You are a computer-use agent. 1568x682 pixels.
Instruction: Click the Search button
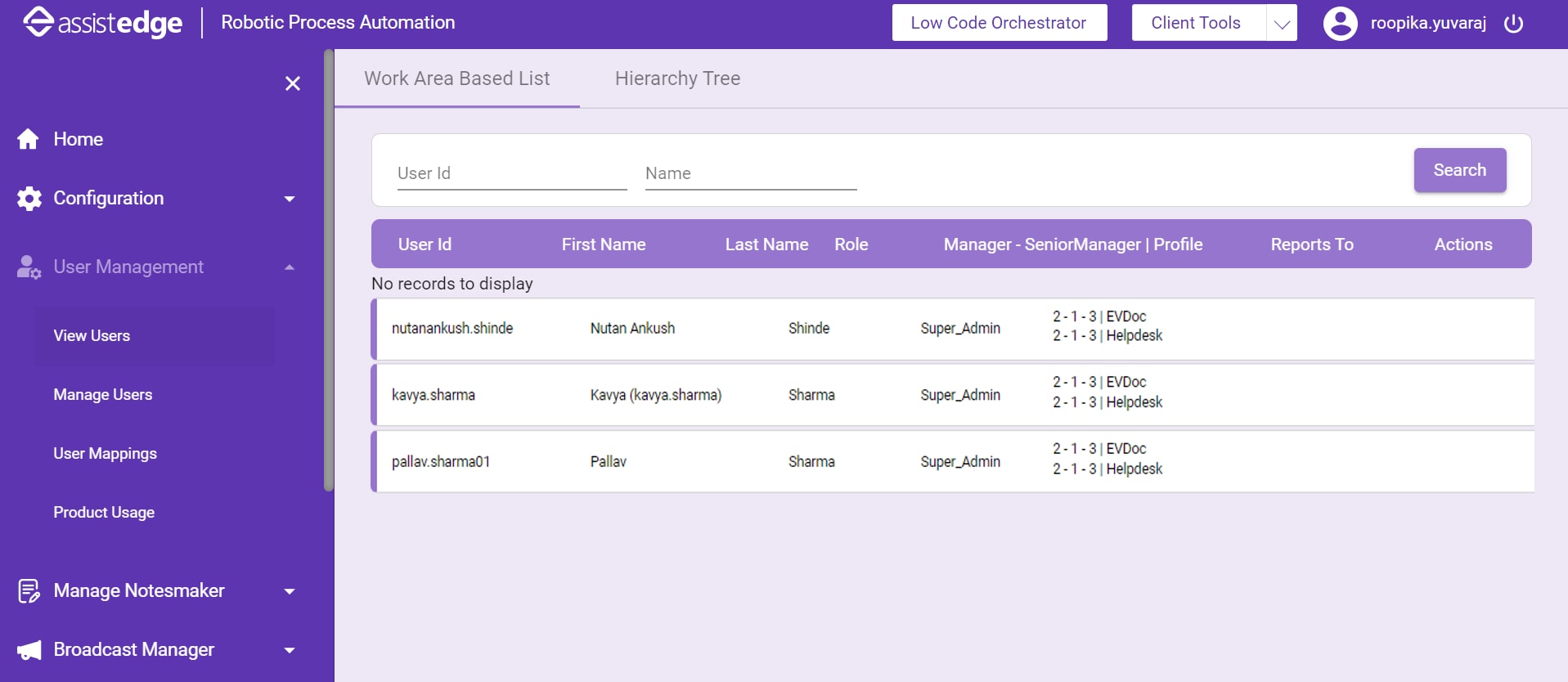tap(1460, 170)
